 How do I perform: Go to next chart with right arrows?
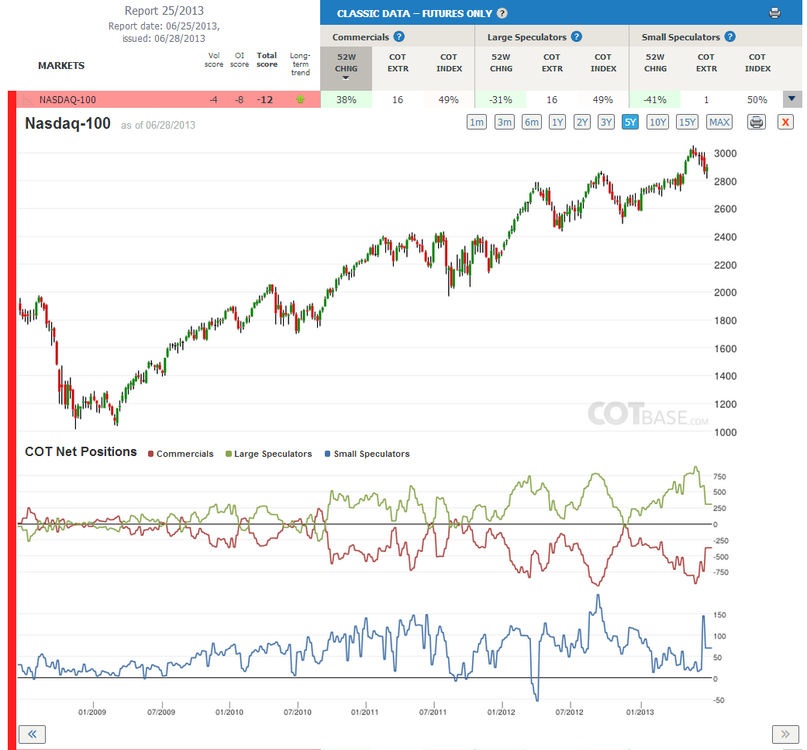pyautogui.click(x=785, y=734)
